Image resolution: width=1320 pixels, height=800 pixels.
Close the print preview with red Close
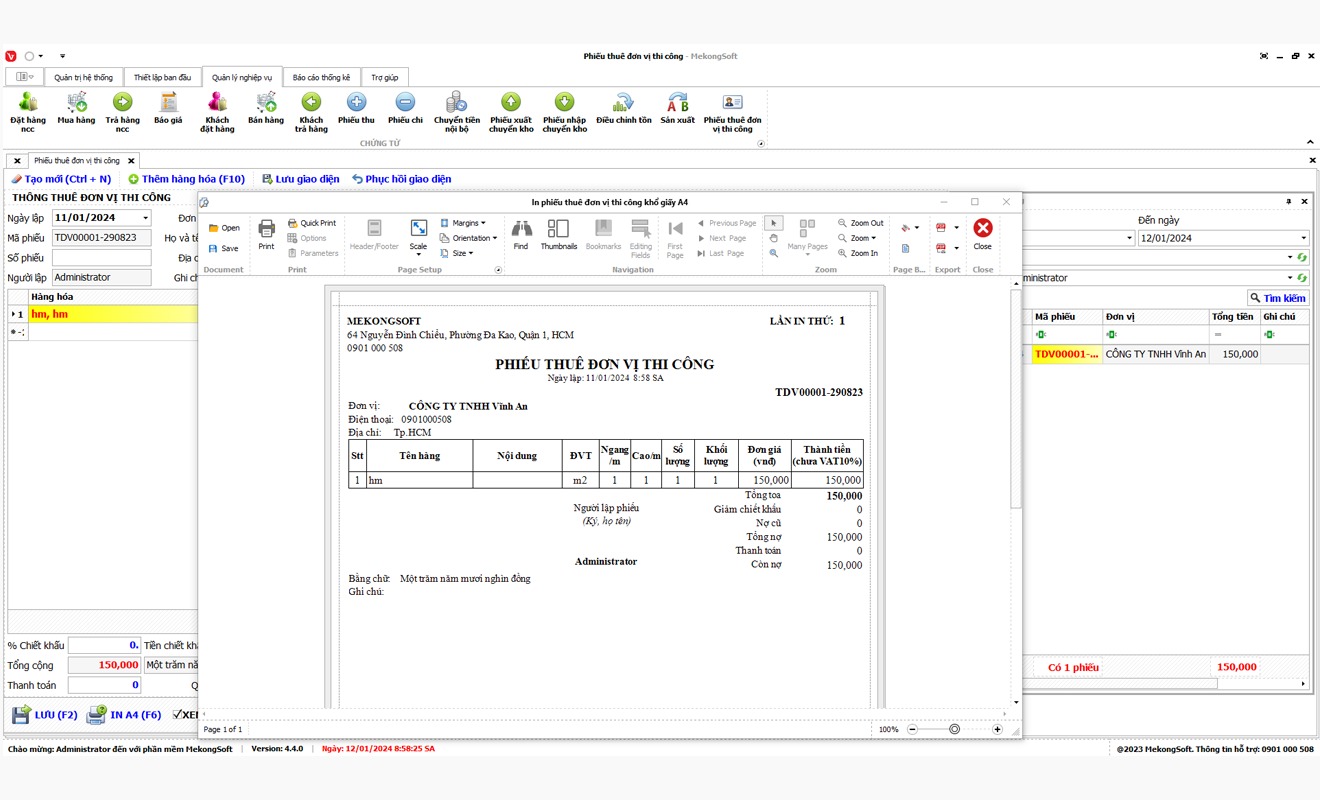(982, 234)
